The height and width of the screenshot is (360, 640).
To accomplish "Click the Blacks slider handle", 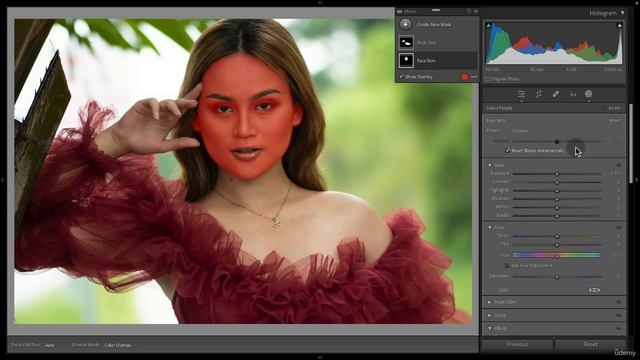I will coord(557,216).
